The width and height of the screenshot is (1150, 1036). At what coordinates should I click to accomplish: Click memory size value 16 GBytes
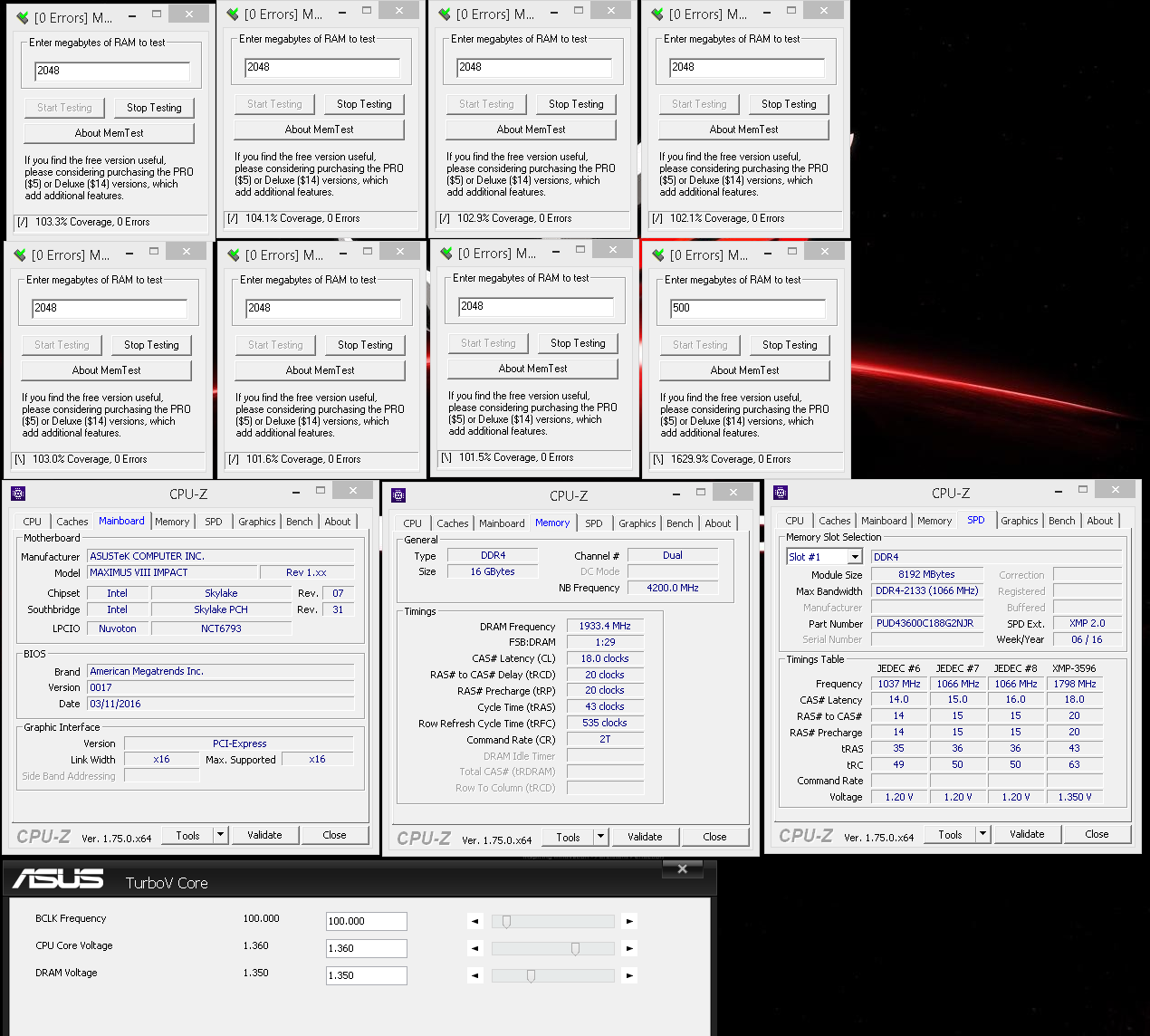493,571
